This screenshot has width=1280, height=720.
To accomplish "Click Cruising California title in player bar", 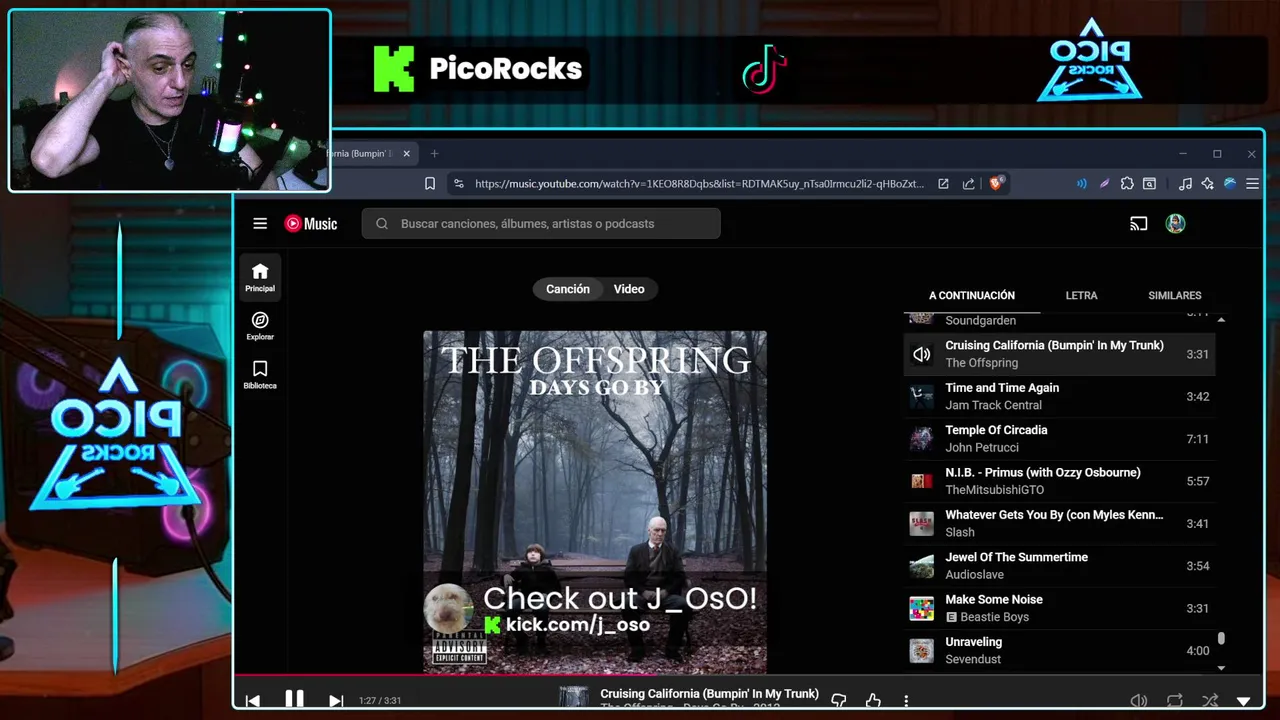I will click(709, 694).
